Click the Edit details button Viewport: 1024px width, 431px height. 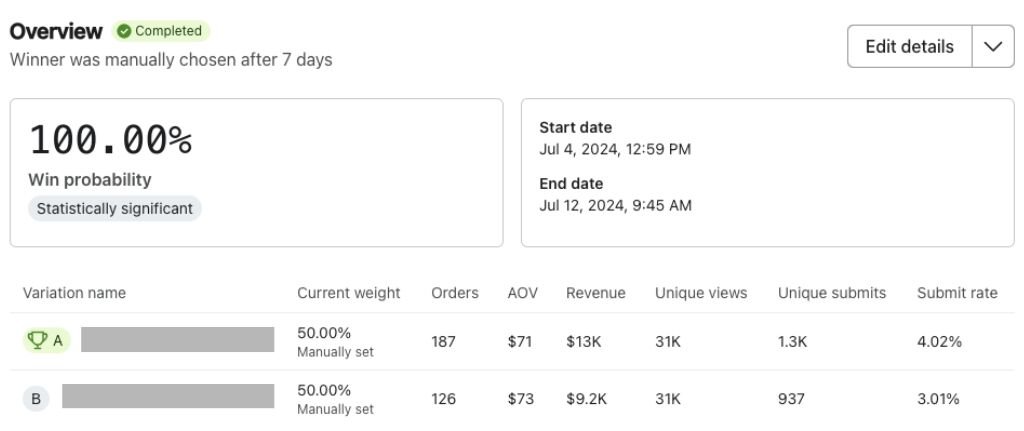pyautogui.click(x=909, y=47)
